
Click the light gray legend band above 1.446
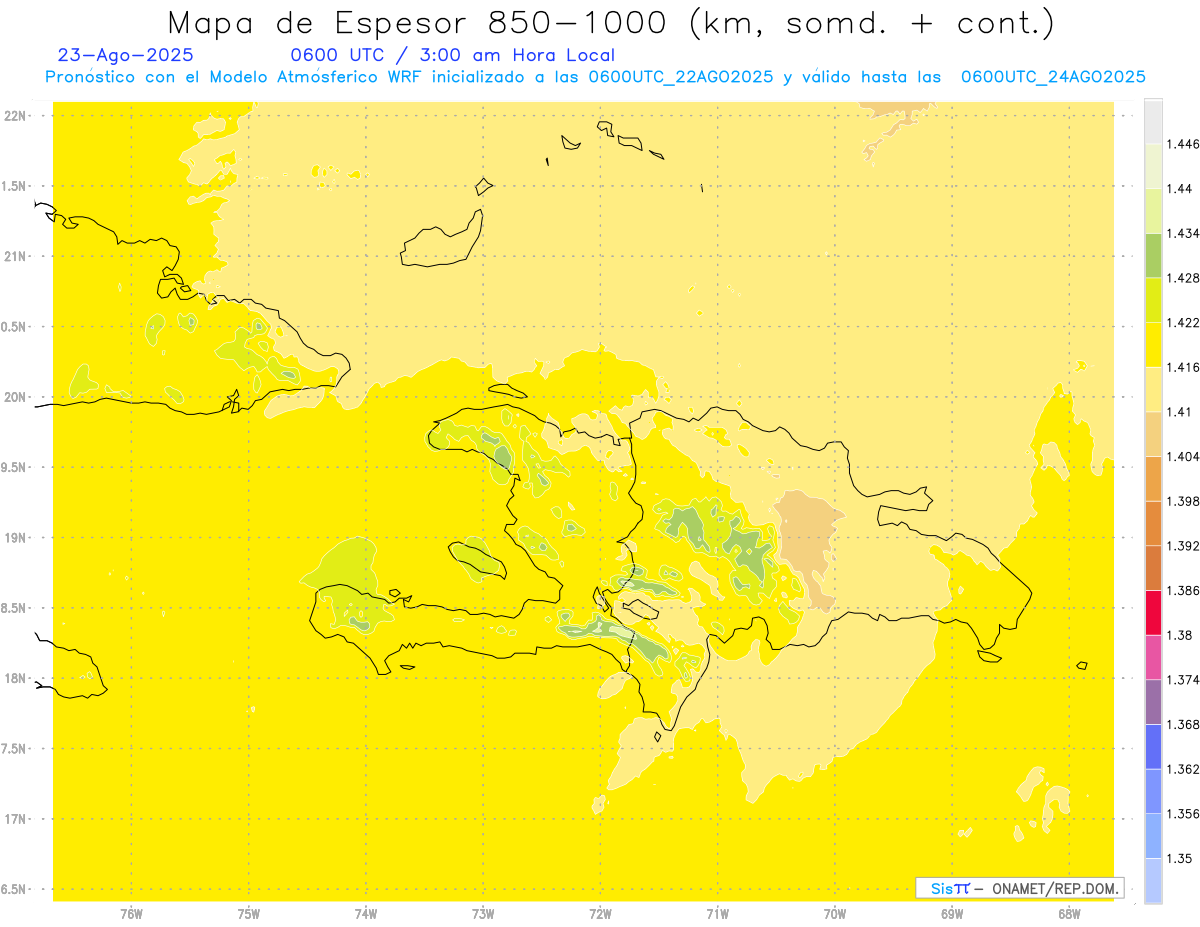[1153, 122]
